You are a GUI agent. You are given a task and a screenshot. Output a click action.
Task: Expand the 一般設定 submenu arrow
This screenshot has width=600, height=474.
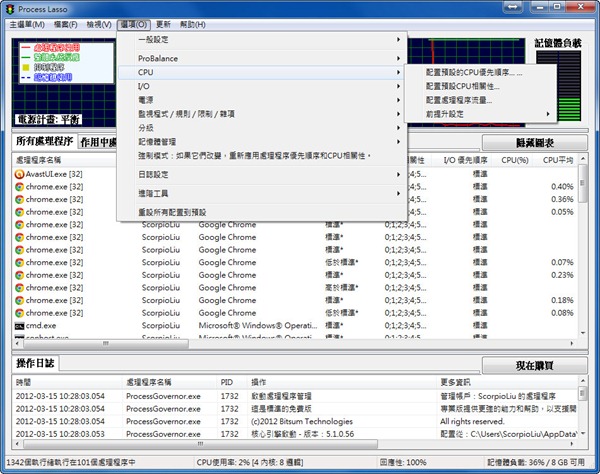pos(398,39)
